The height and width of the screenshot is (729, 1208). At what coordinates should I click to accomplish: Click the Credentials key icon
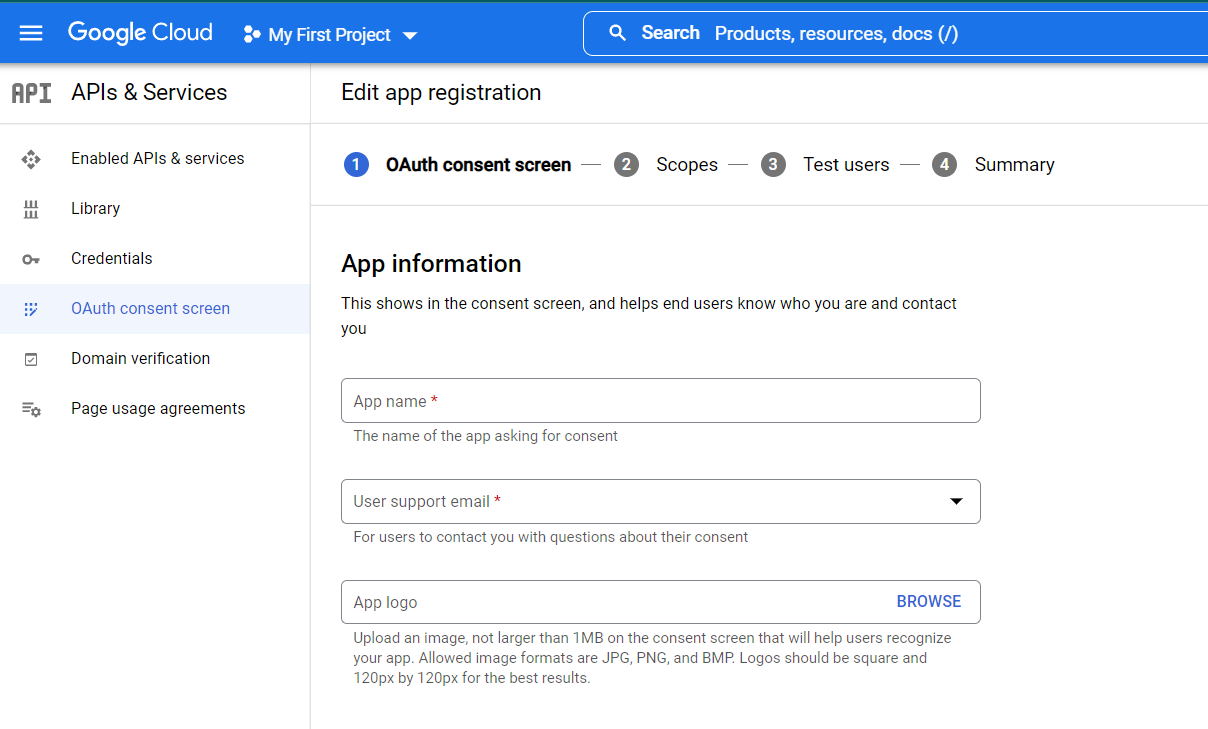31,259
